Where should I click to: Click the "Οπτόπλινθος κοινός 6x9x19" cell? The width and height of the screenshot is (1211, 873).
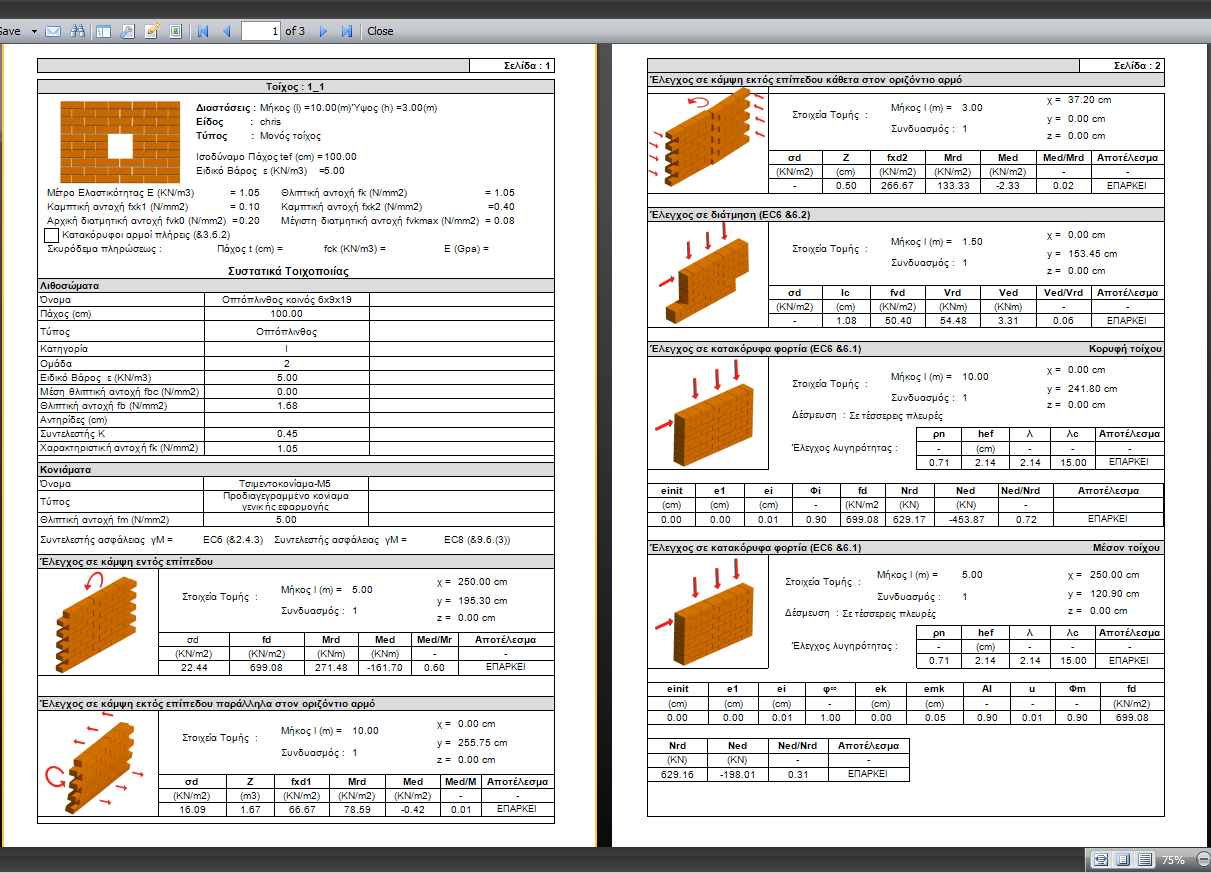[x=287, y=299]
